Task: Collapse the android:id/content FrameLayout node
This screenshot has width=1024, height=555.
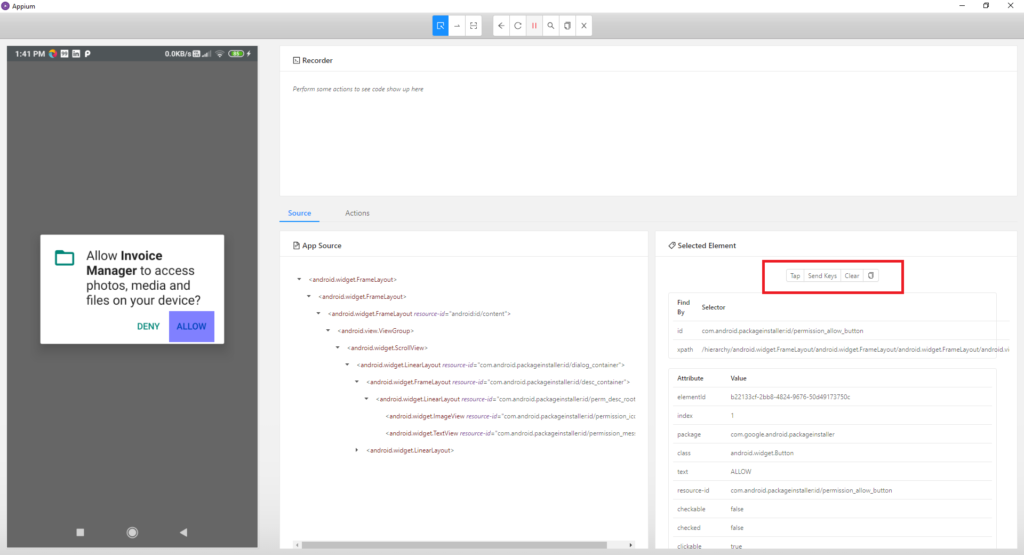Action: 319,313
